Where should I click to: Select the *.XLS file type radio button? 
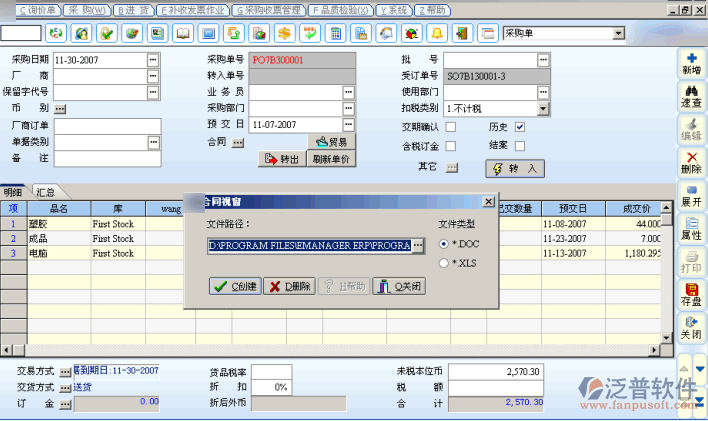(444, 262)
